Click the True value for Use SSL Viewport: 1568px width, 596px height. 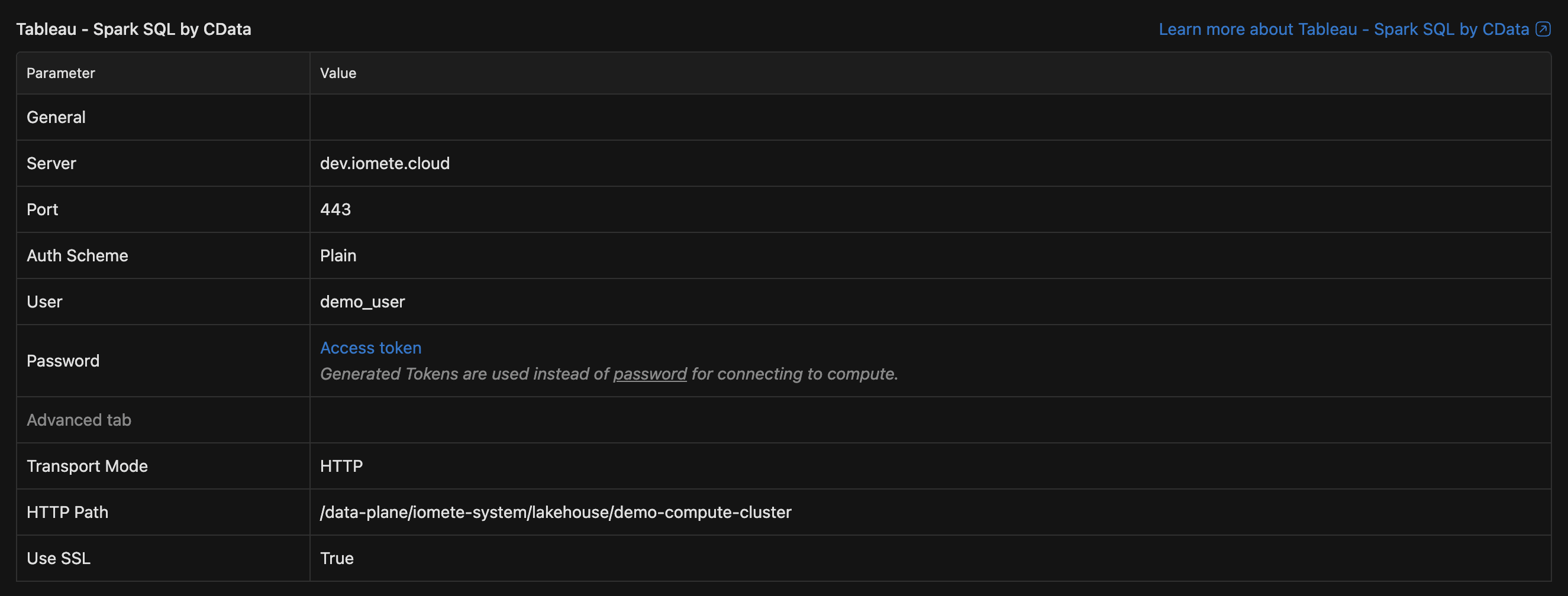coord(337,558)
